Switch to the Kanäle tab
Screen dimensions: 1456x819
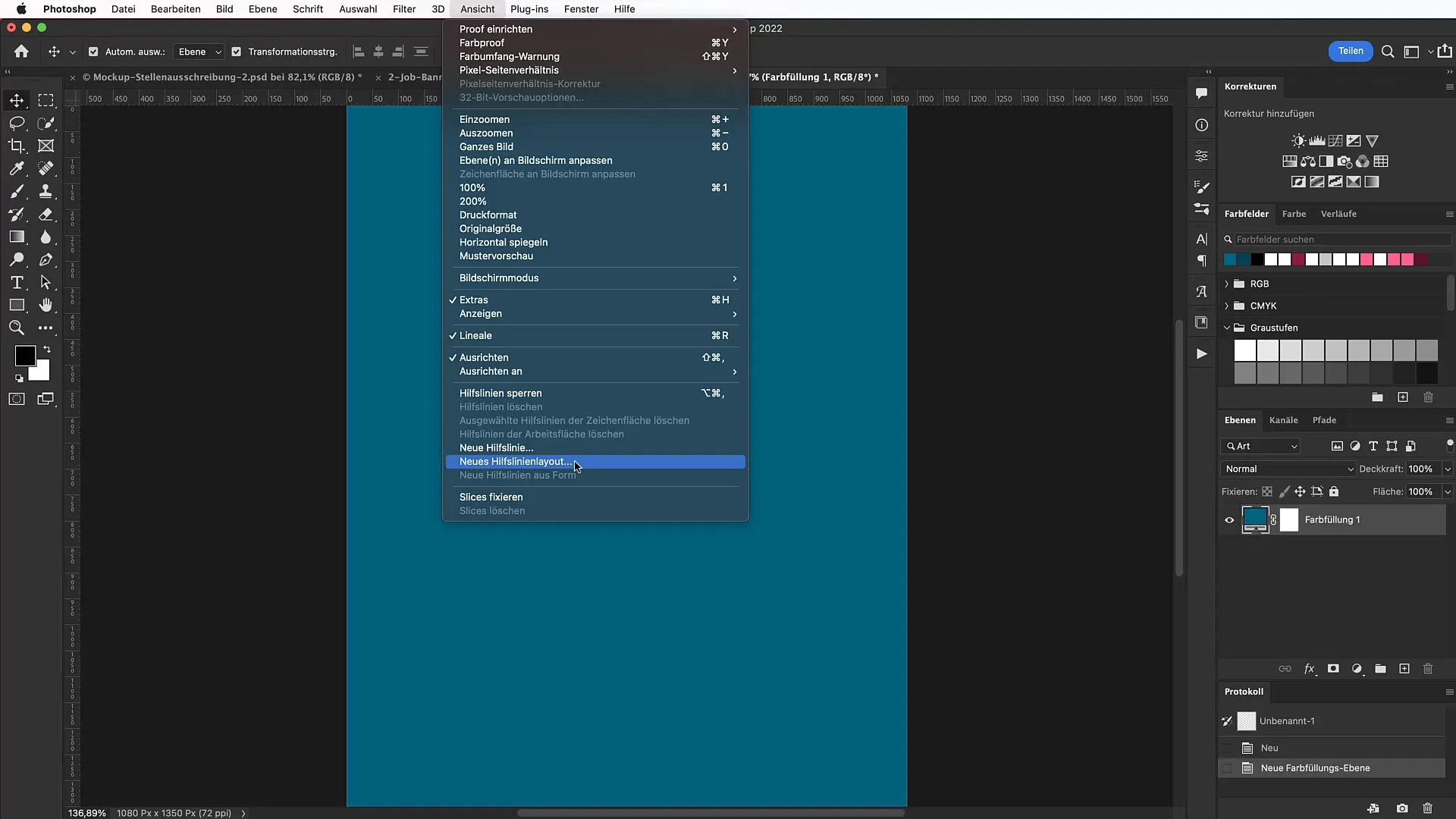tap(1283, 420)
